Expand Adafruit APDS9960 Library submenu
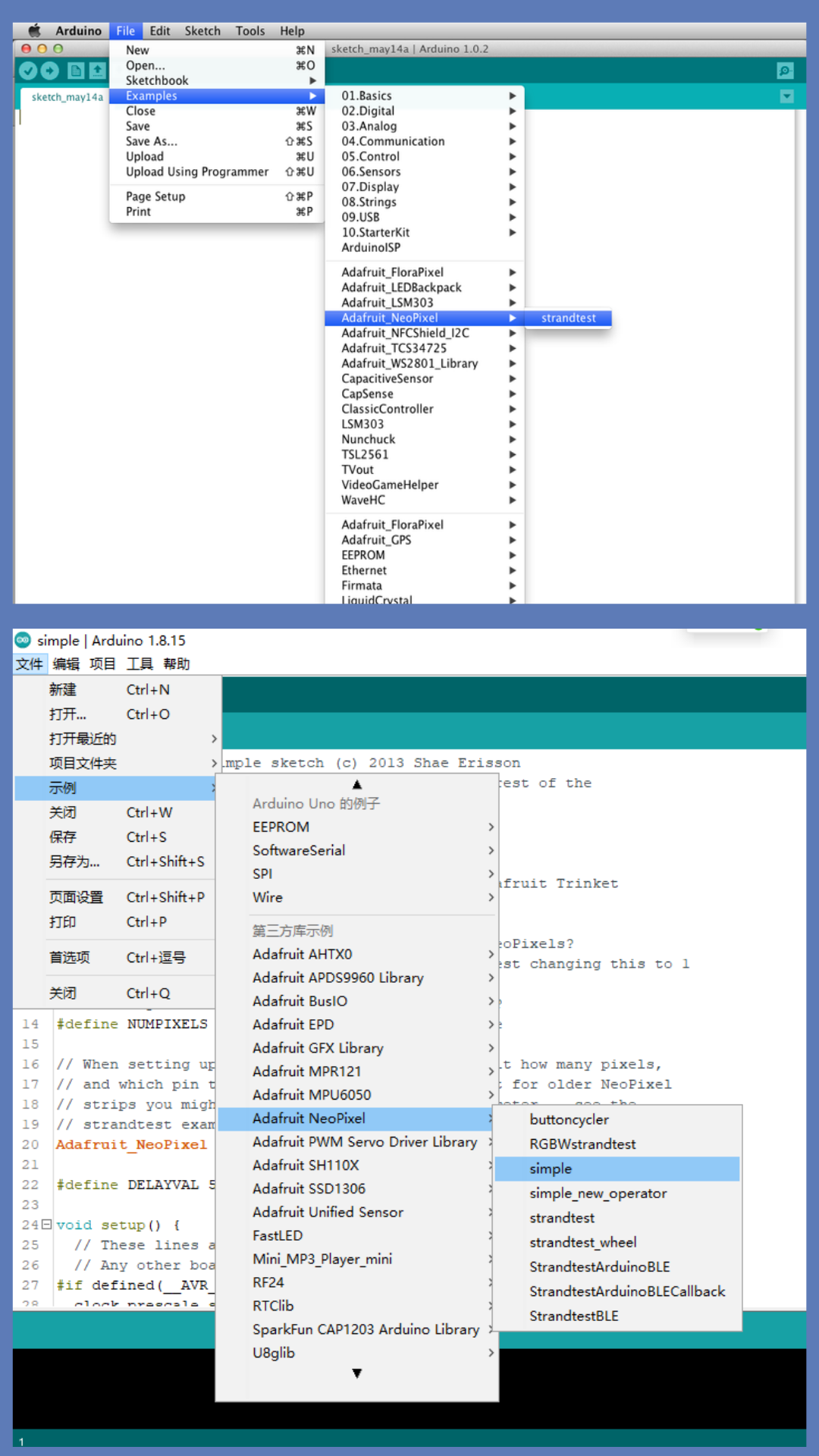 tap(357, 977)
